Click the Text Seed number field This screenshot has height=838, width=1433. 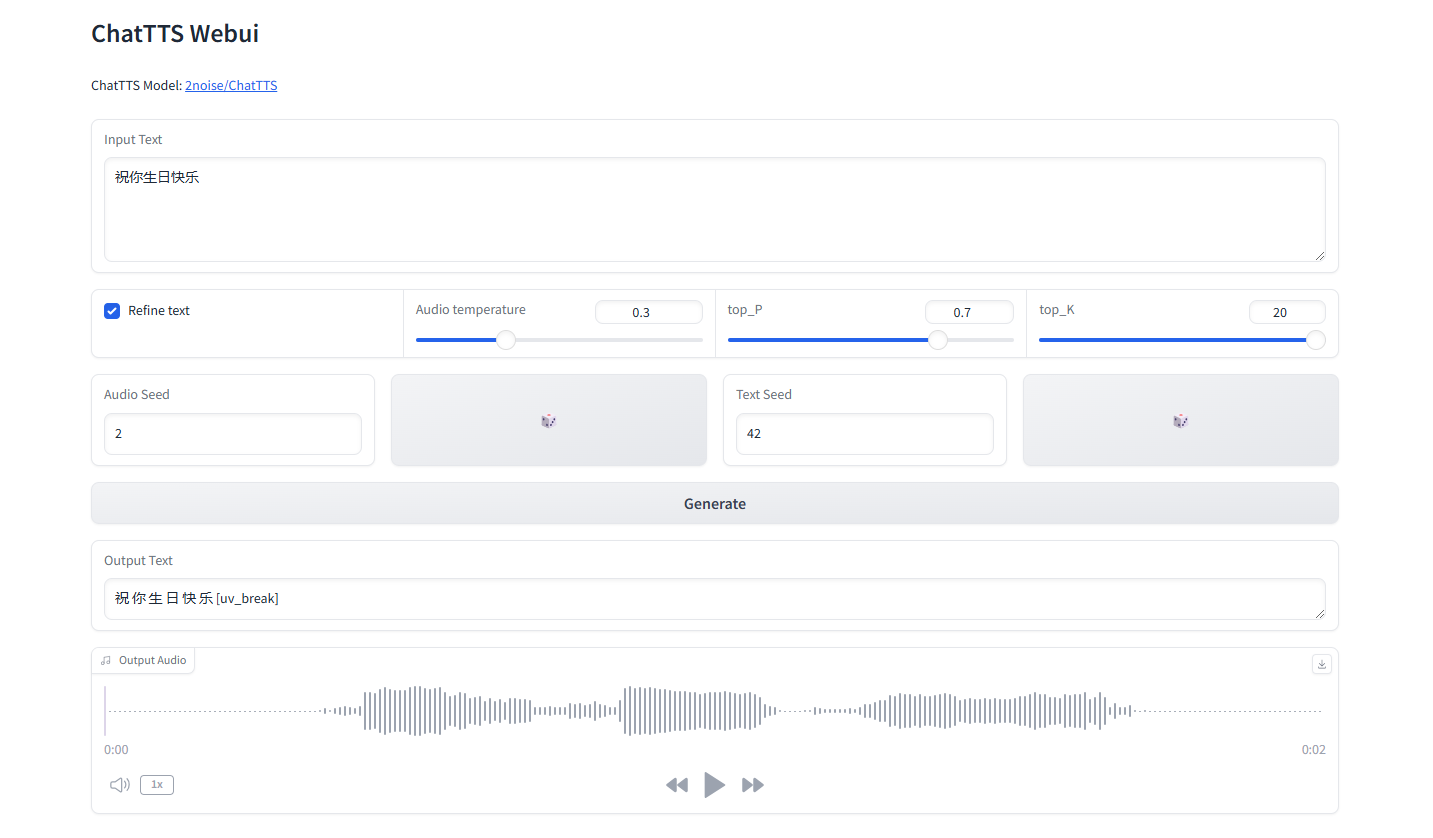pyautogui.click(x=864, y=434)
